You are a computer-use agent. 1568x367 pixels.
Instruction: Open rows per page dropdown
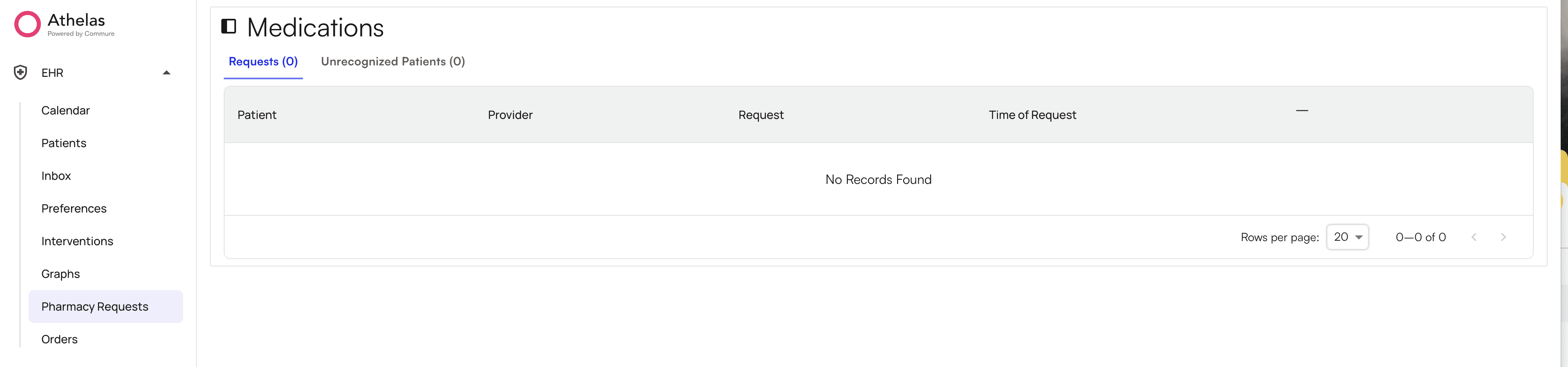point(1347,237)
